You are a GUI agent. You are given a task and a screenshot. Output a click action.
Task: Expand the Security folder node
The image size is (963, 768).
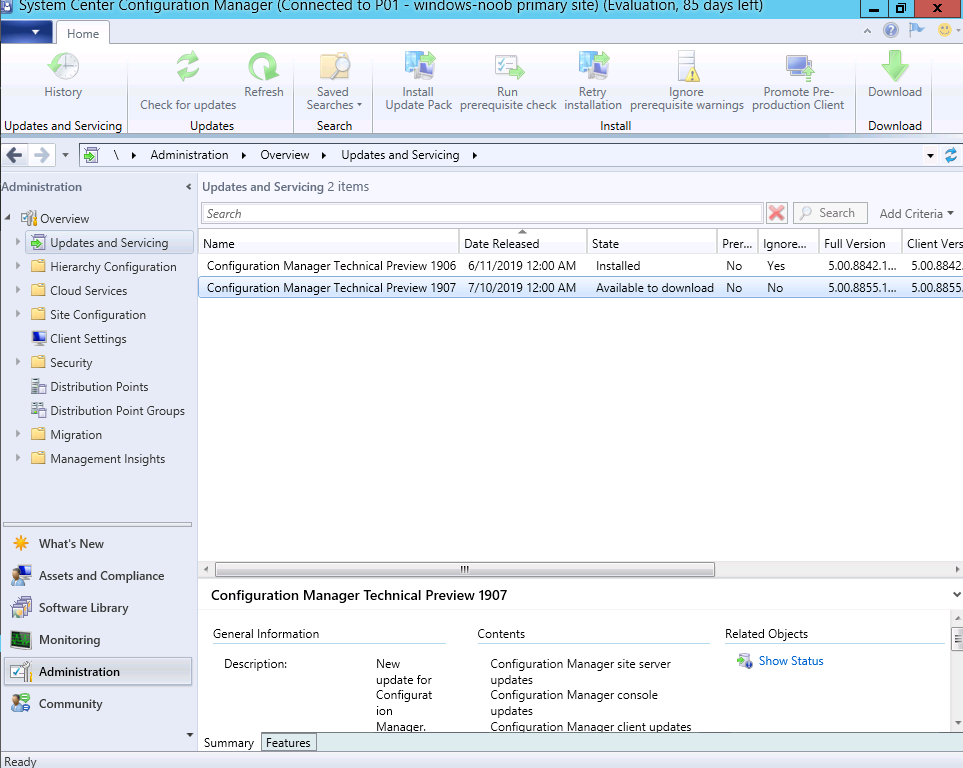pyautogui.click(x=18, y=362)
